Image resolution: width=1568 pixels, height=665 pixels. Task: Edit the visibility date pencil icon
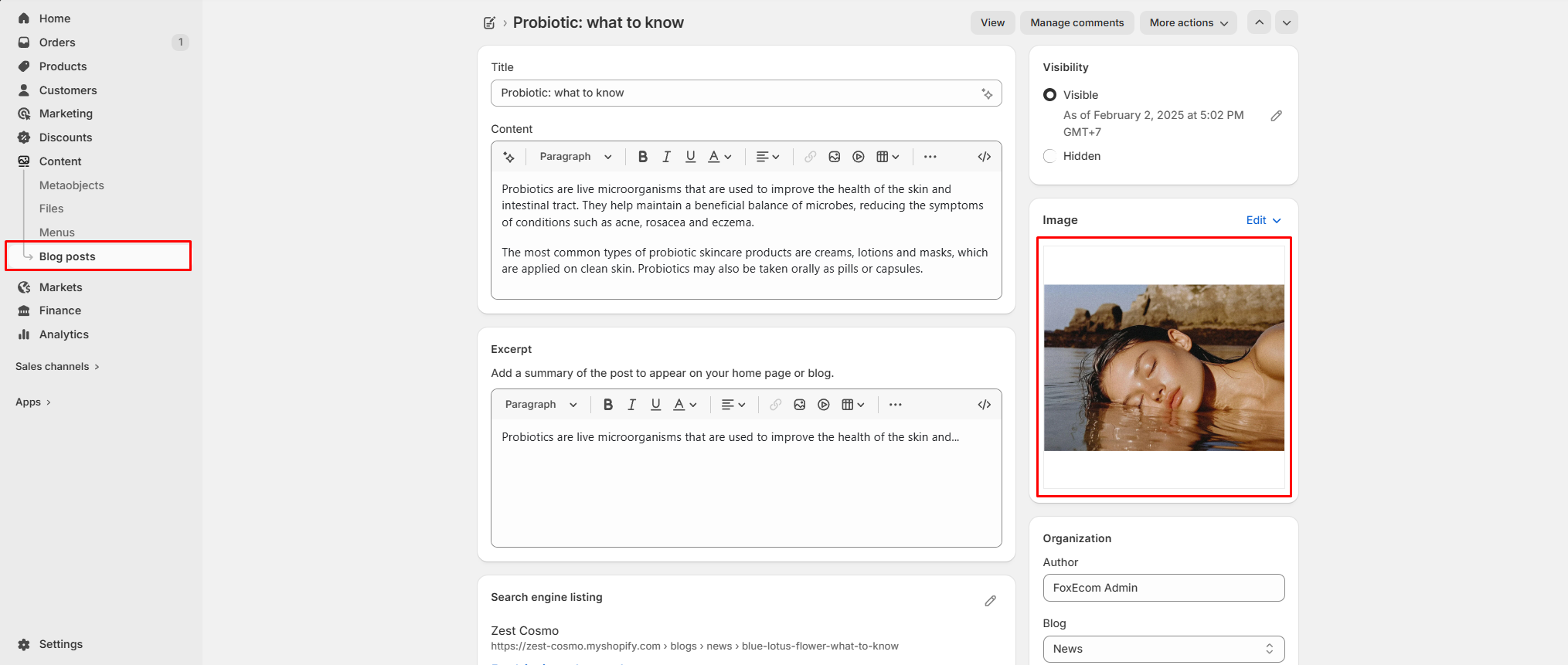pos(1276,116)
